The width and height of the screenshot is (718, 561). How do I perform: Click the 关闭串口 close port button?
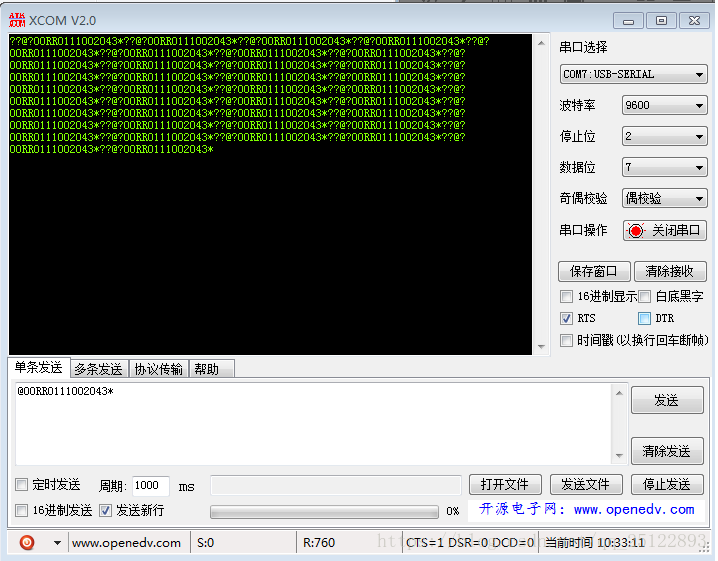pos(664,230)
